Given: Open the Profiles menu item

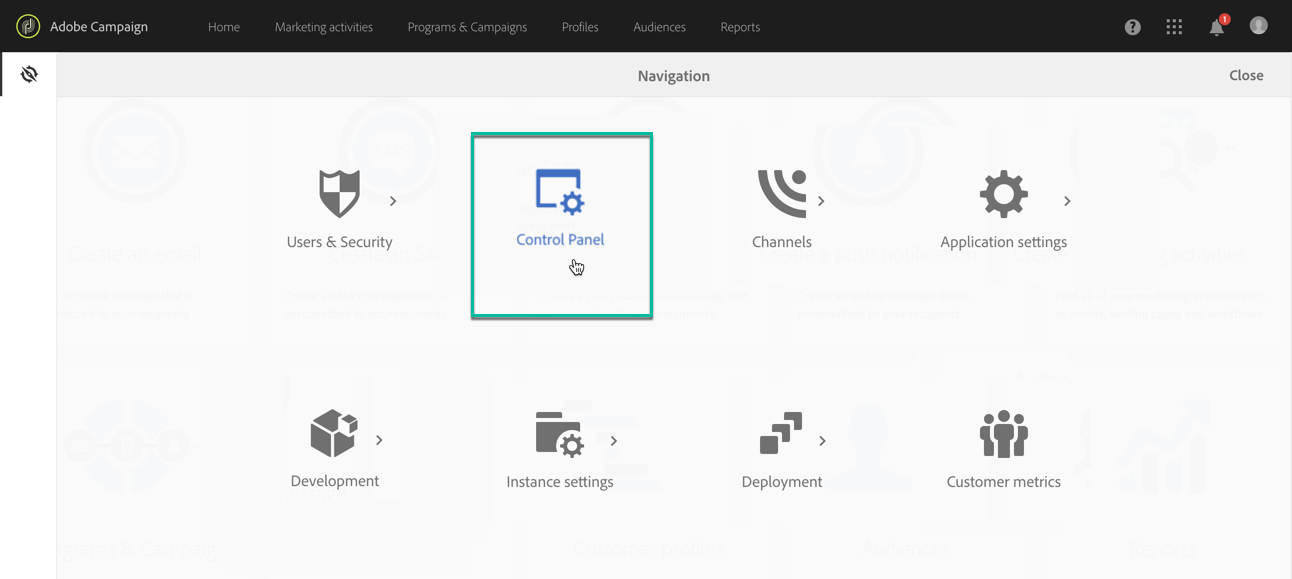Looking at the screenshot, I should pos(580,27).
